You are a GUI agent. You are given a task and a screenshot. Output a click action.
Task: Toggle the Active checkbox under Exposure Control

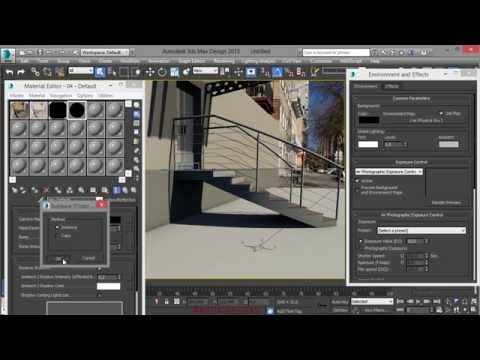[x=358, y=181]
